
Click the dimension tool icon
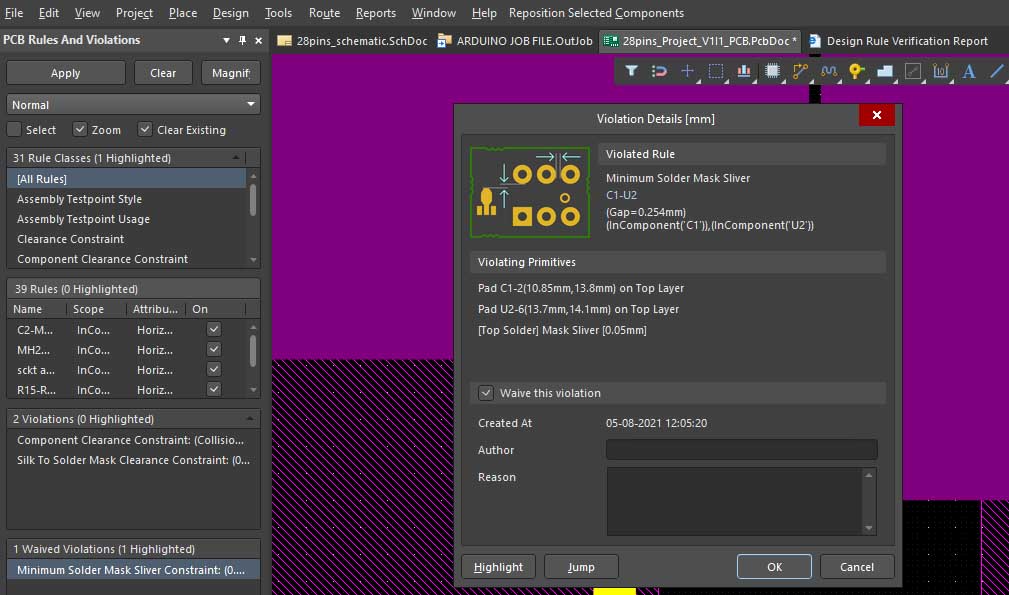click(x=940, y=71)
